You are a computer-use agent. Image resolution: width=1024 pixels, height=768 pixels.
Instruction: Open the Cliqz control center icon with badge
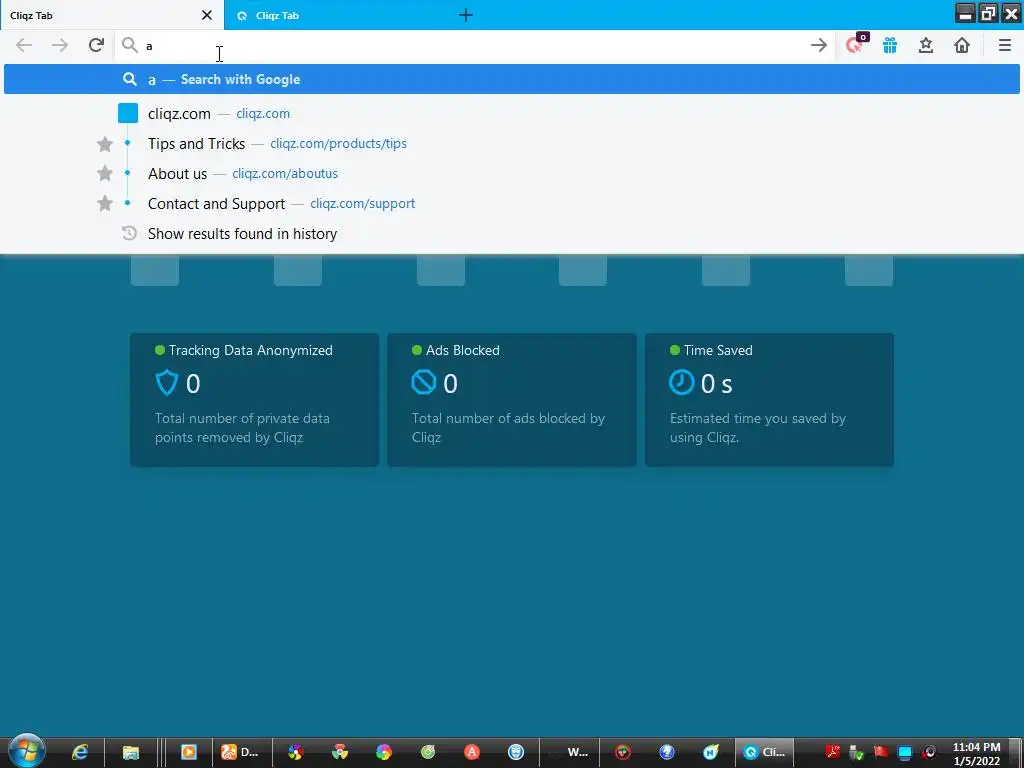click(x=856, y=44)
